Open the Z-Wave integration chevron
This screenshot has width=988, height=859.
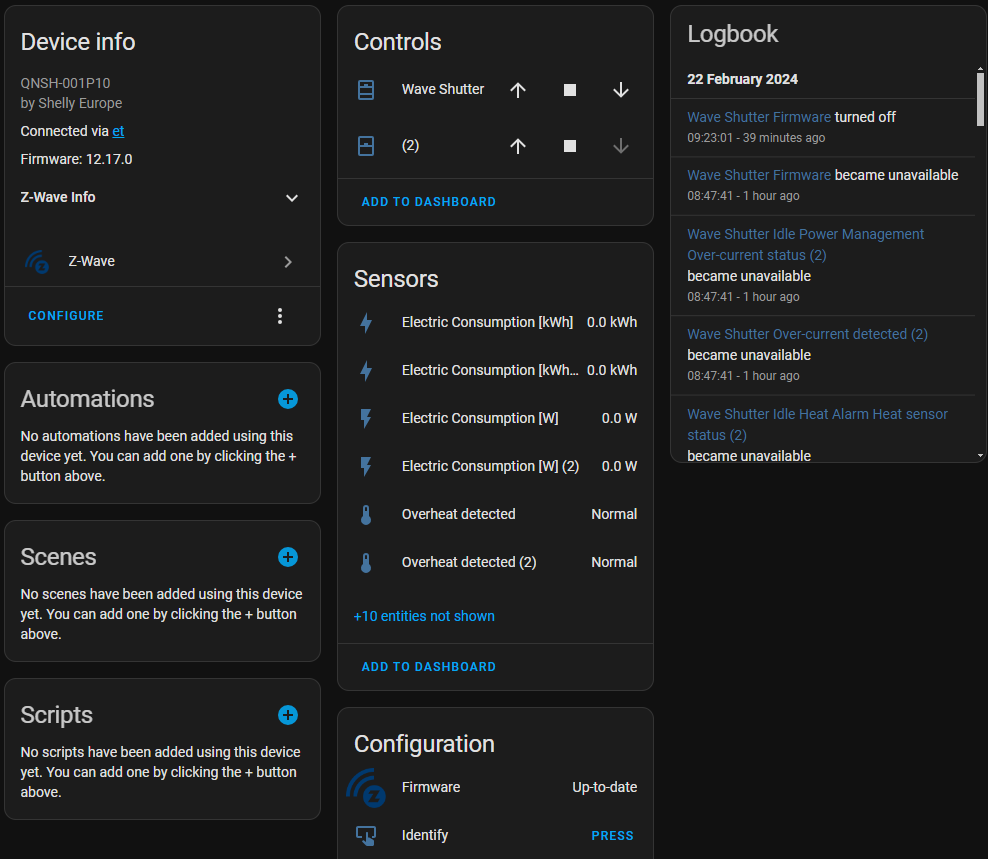click(288, 262)
